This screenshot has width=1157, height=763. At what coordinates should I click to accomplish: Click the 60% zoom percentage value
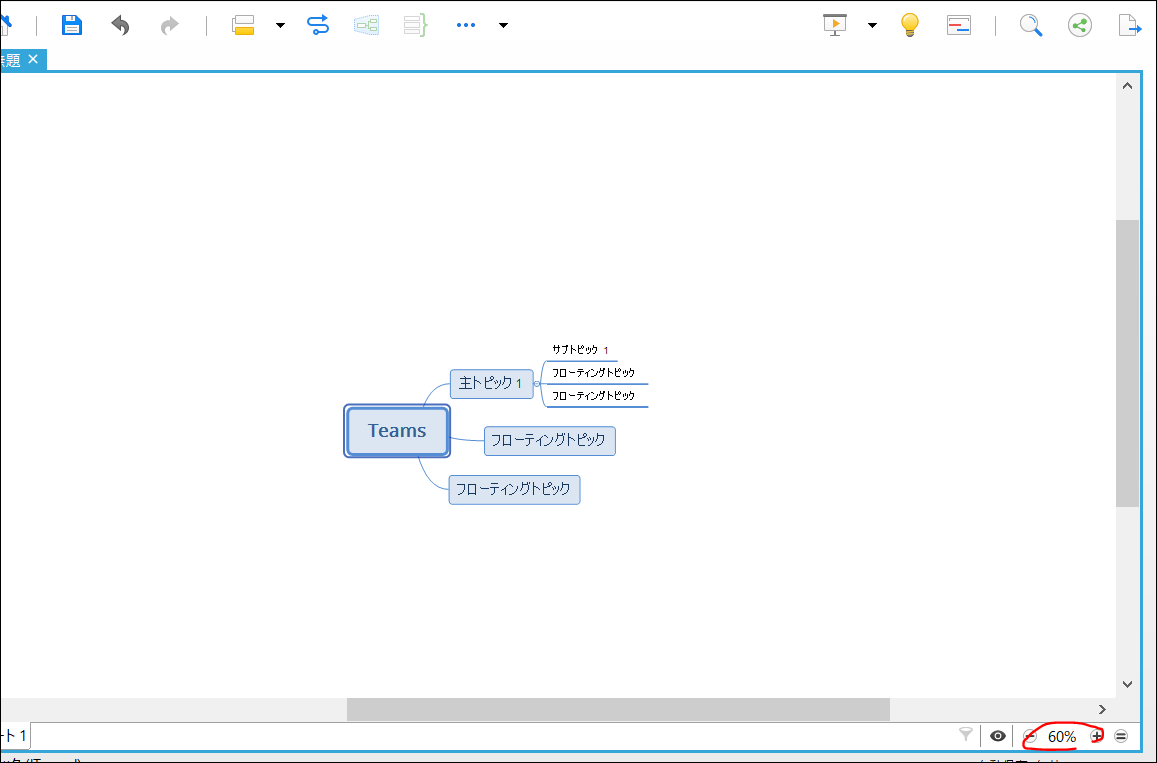click(1062, 736)
